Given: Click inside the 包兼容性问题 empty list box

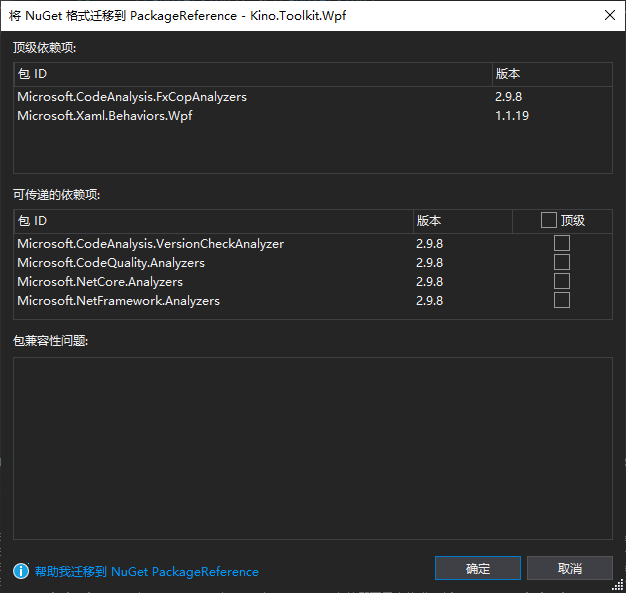Looking at the screenshot, I should coord(313,448).
